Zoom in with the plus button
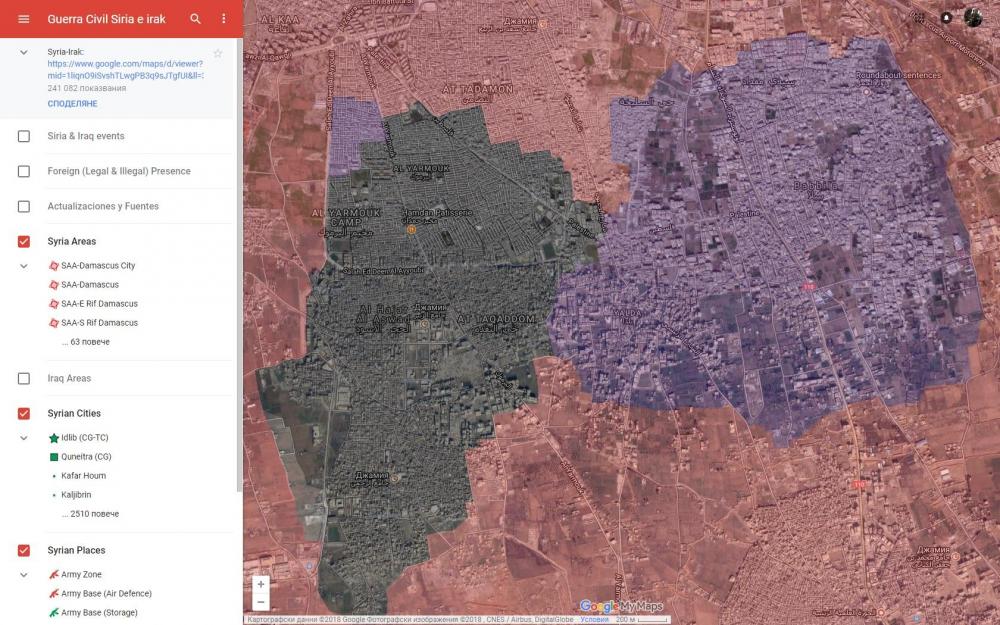The image size is (1000, 625). pos(261,584)
